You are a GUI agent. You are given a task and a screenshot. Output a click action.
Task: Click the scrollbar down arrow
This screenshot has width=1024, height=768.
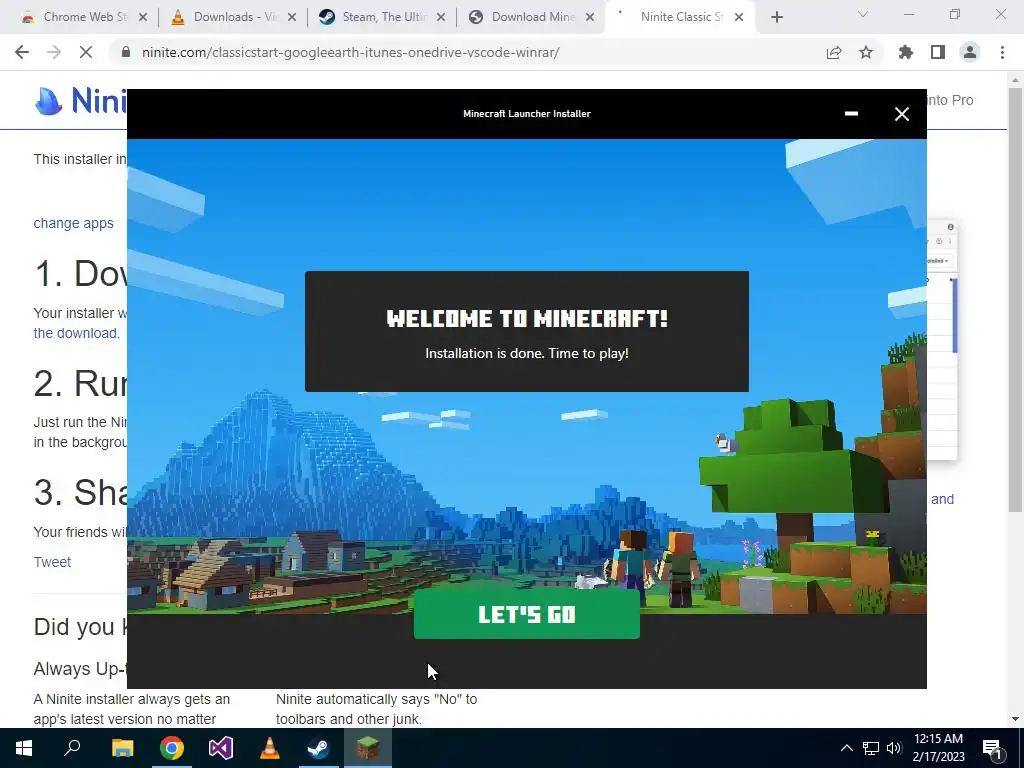(x=1016, y=720)
